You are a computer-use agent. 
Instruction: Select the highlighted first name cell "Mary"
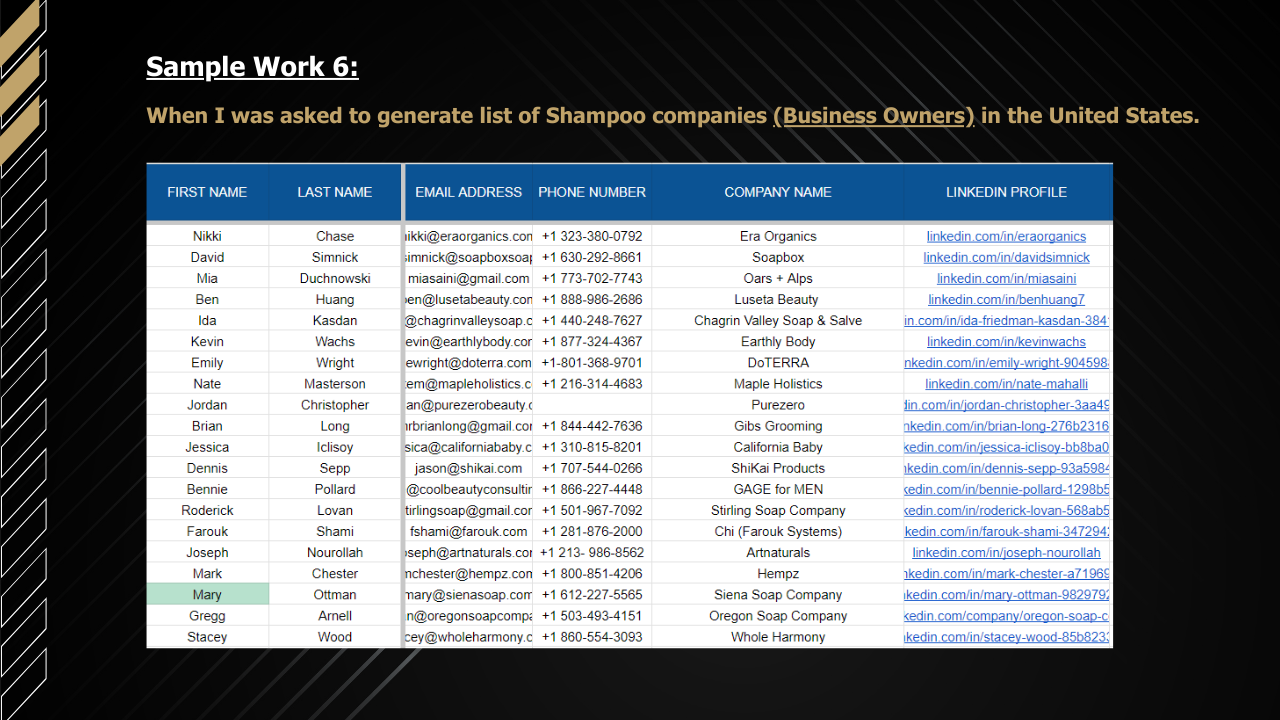coord(207,595)
